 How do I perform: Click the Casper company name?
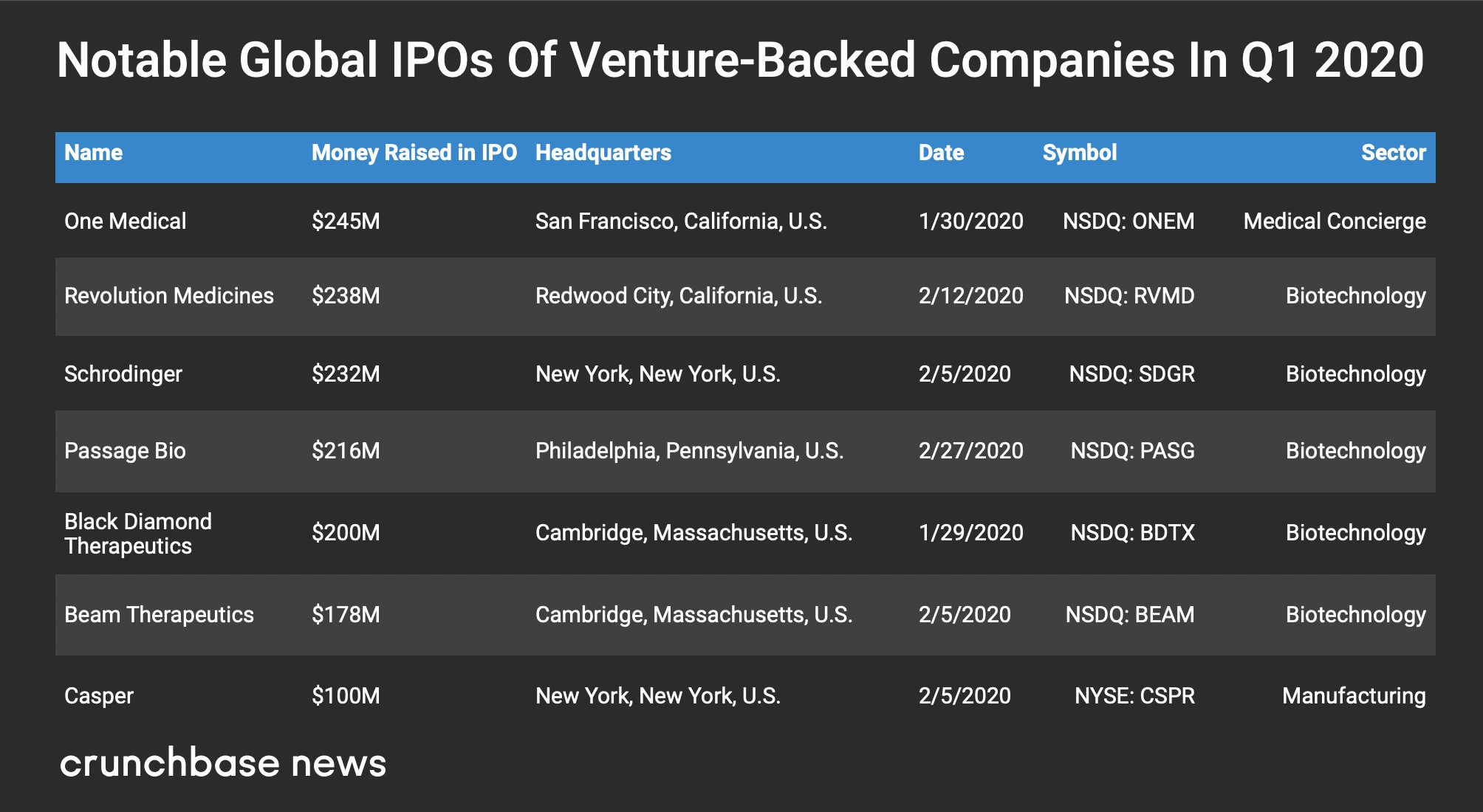tap(98, 696)
